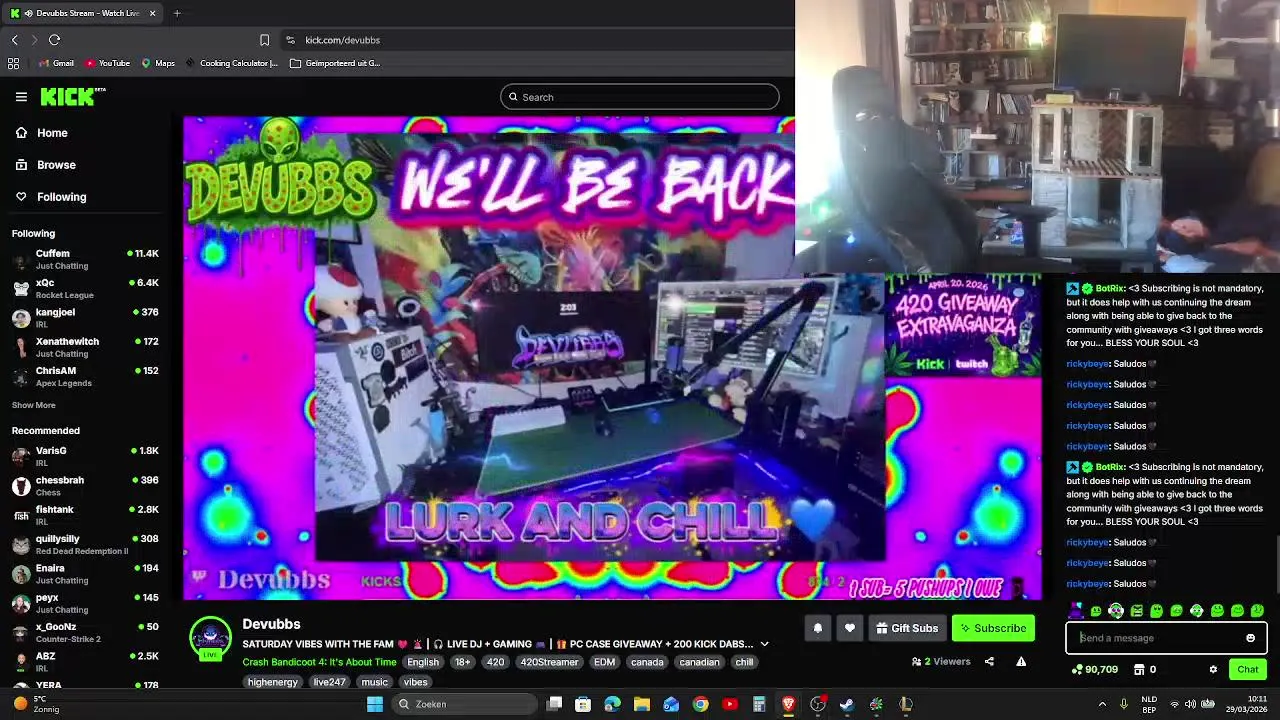This screenshot has width=1280, height=720.
Task: Select Xenathewitch in the Following list
Action: [x=85, y=347]
